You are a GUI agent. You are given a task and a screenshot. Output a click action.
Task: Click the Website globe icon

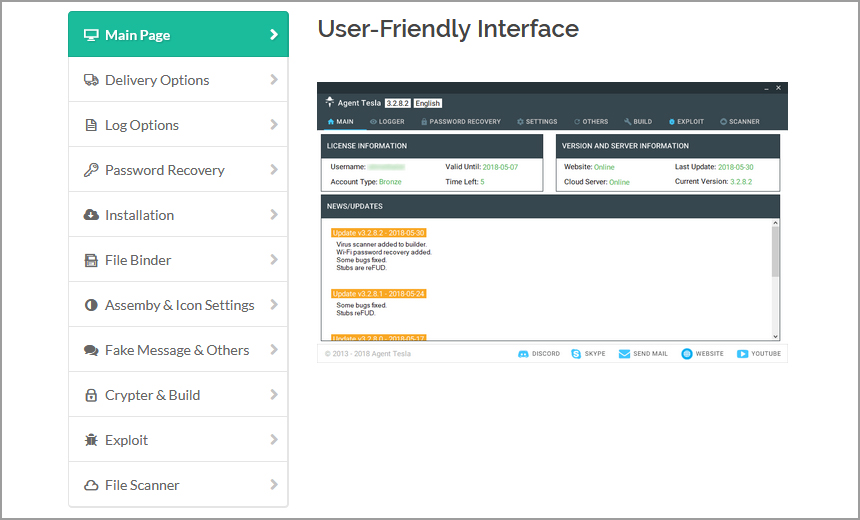[x=687, y=354]
